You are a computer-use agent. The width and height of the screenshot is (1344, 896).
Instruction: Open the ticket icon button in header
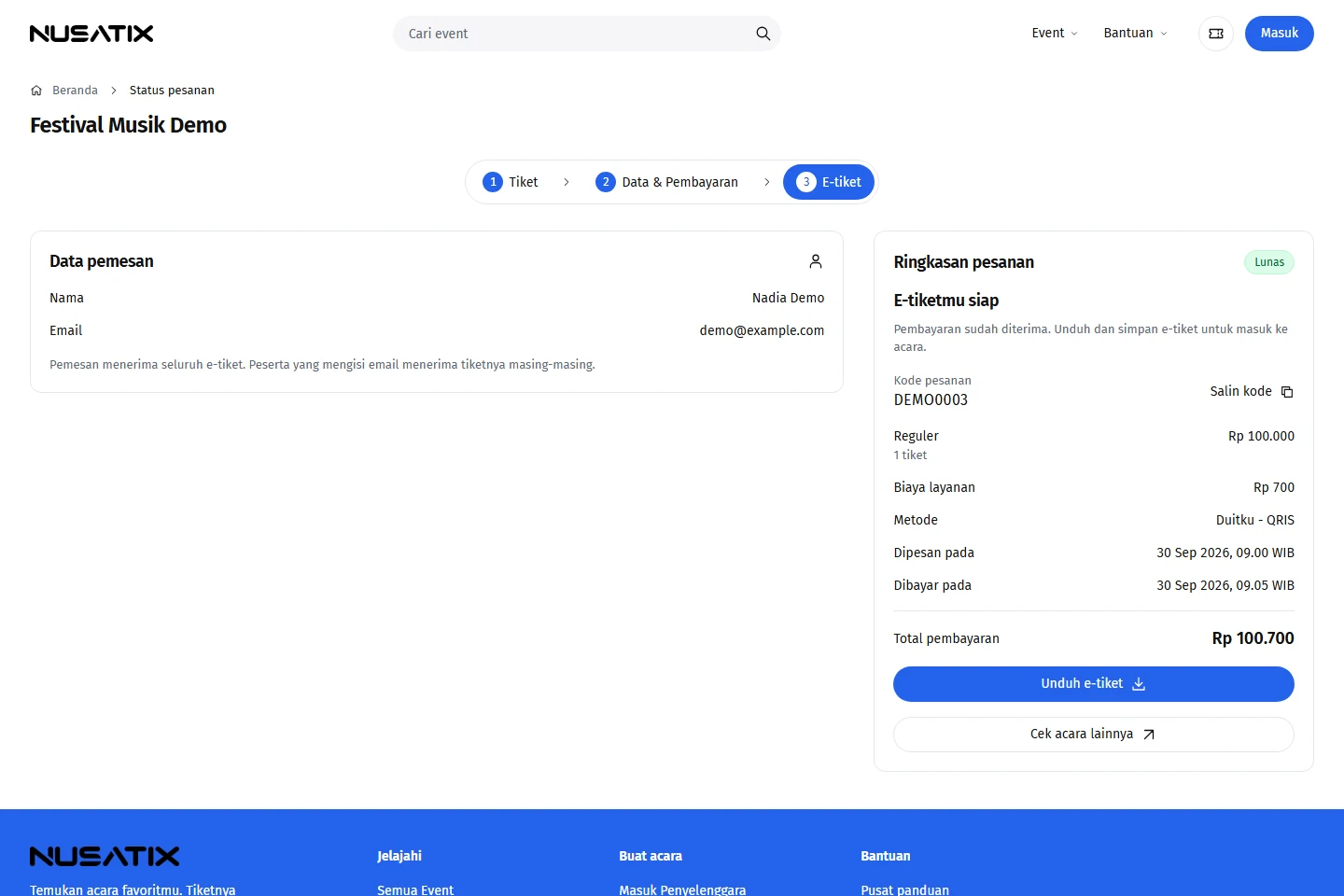(1216, 34)
